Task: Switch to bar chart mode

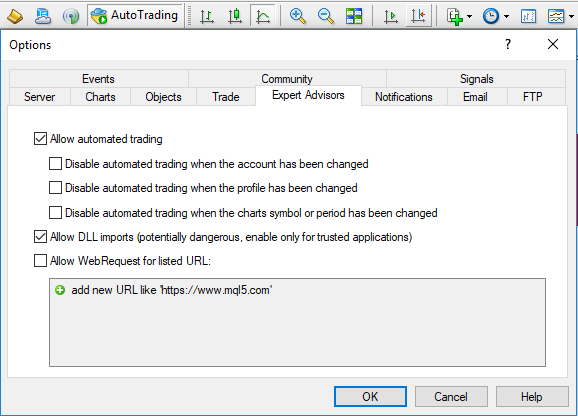Action: (x=207, y=16)
